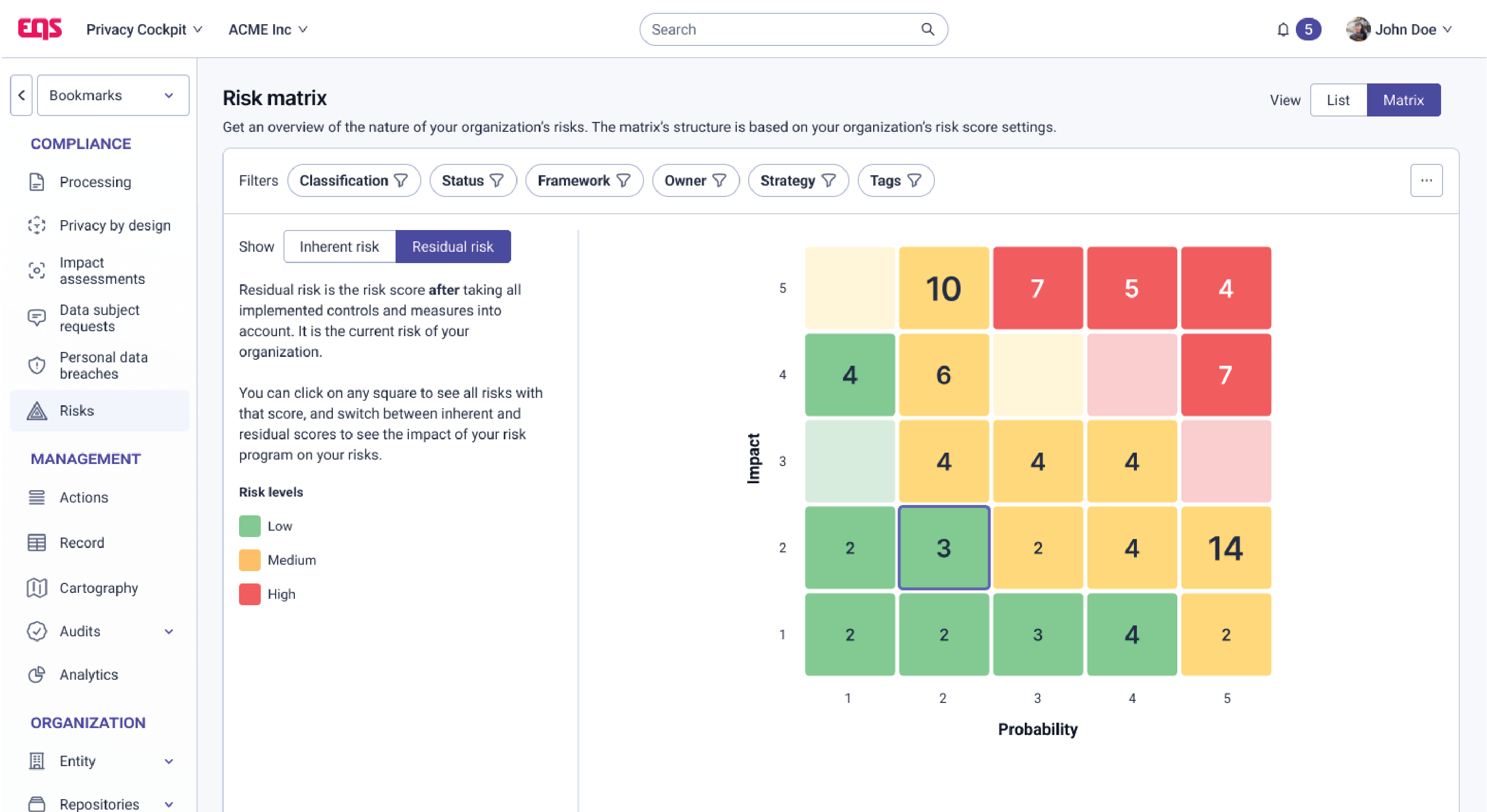Click the Cartography map icon
Screen dimensions: 1487x812
37,588
